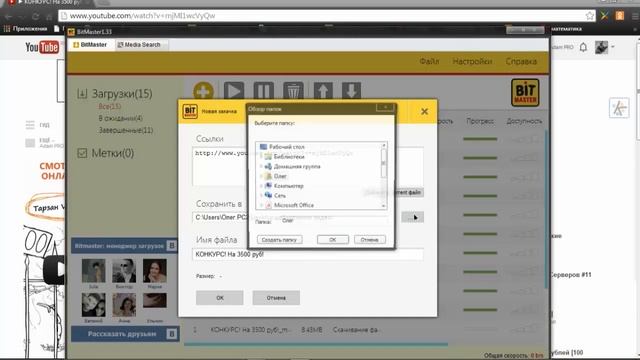Click Отмена in the Новая закачка dialog
640x360 pixels.
click(276, 298)
